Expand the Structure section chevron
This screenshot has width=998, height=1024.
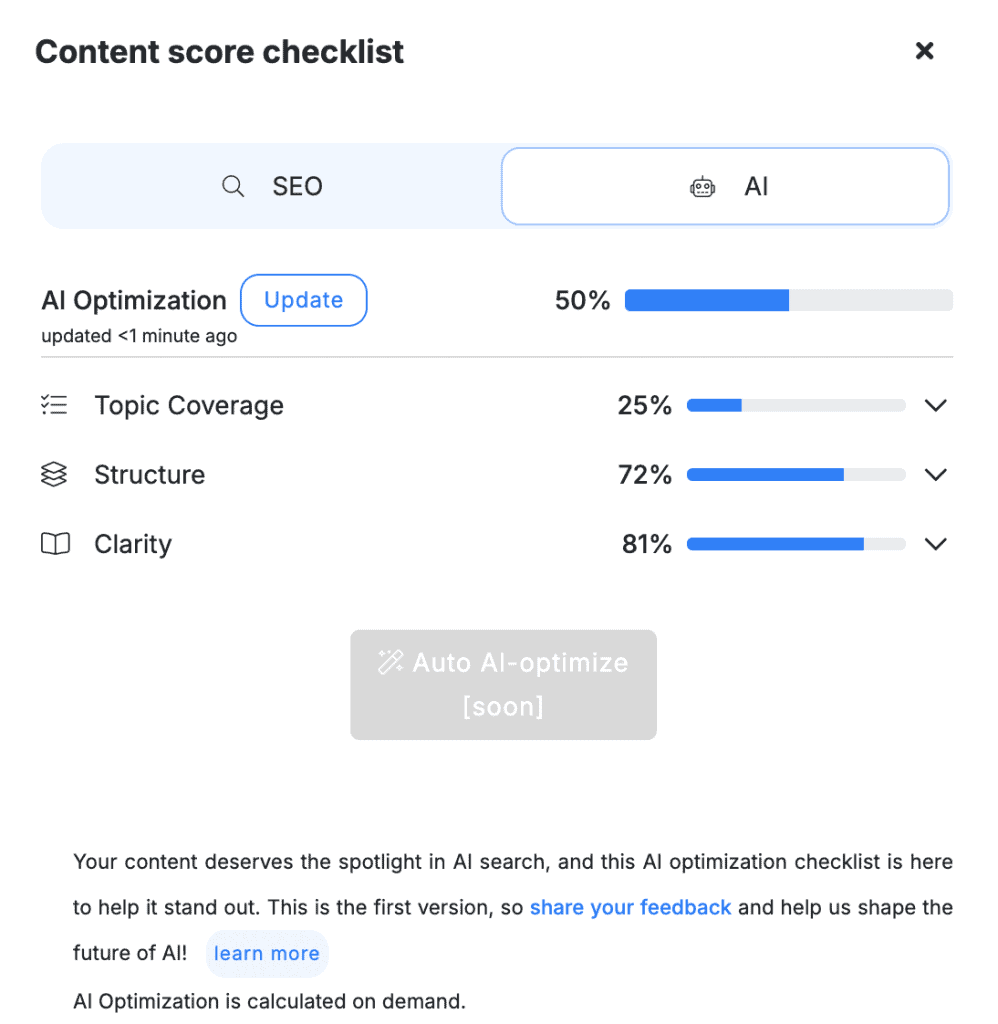click(x=935, y=475)
